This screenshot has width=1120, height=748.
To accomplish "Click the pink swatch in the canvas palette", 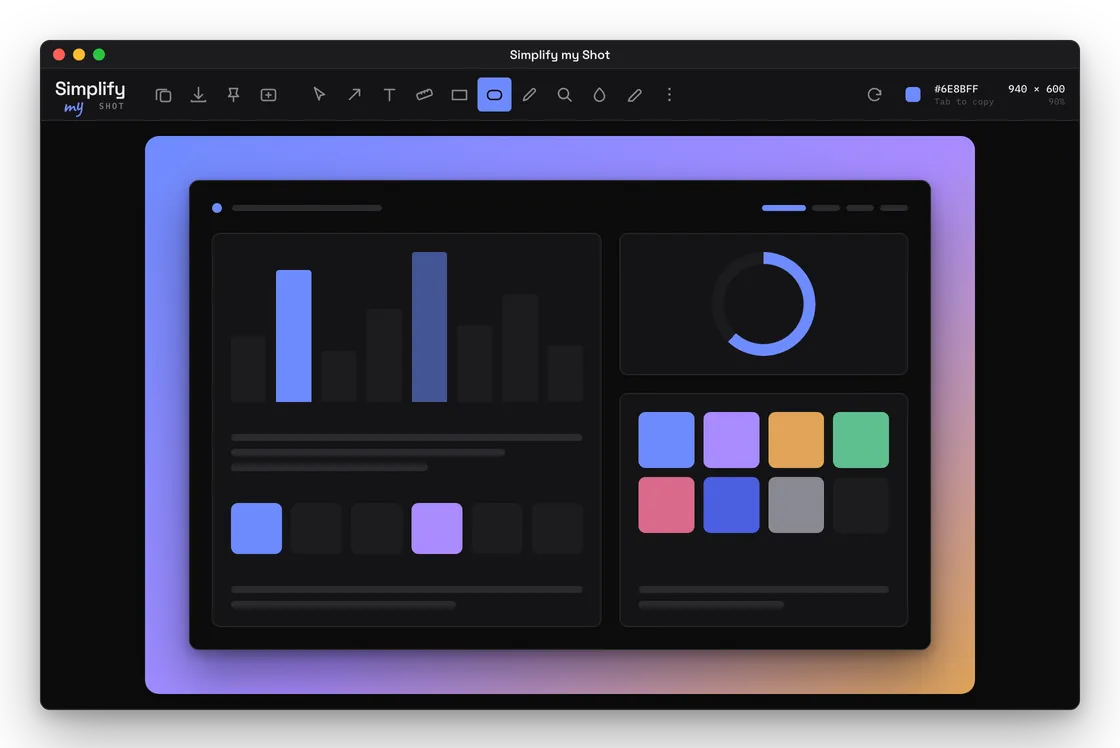I will point(666,504).
